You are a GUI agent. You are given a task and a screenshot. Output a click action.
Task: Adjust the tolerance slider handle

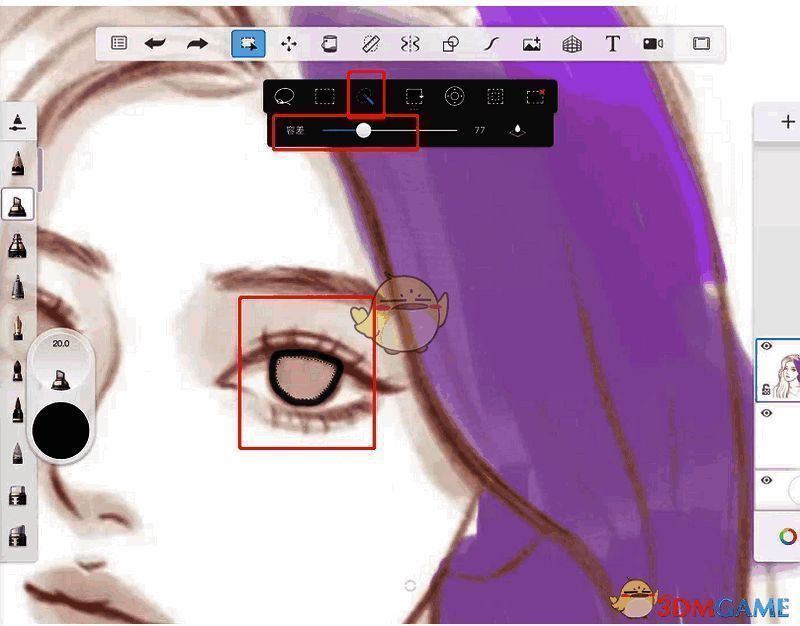(363, 130)
